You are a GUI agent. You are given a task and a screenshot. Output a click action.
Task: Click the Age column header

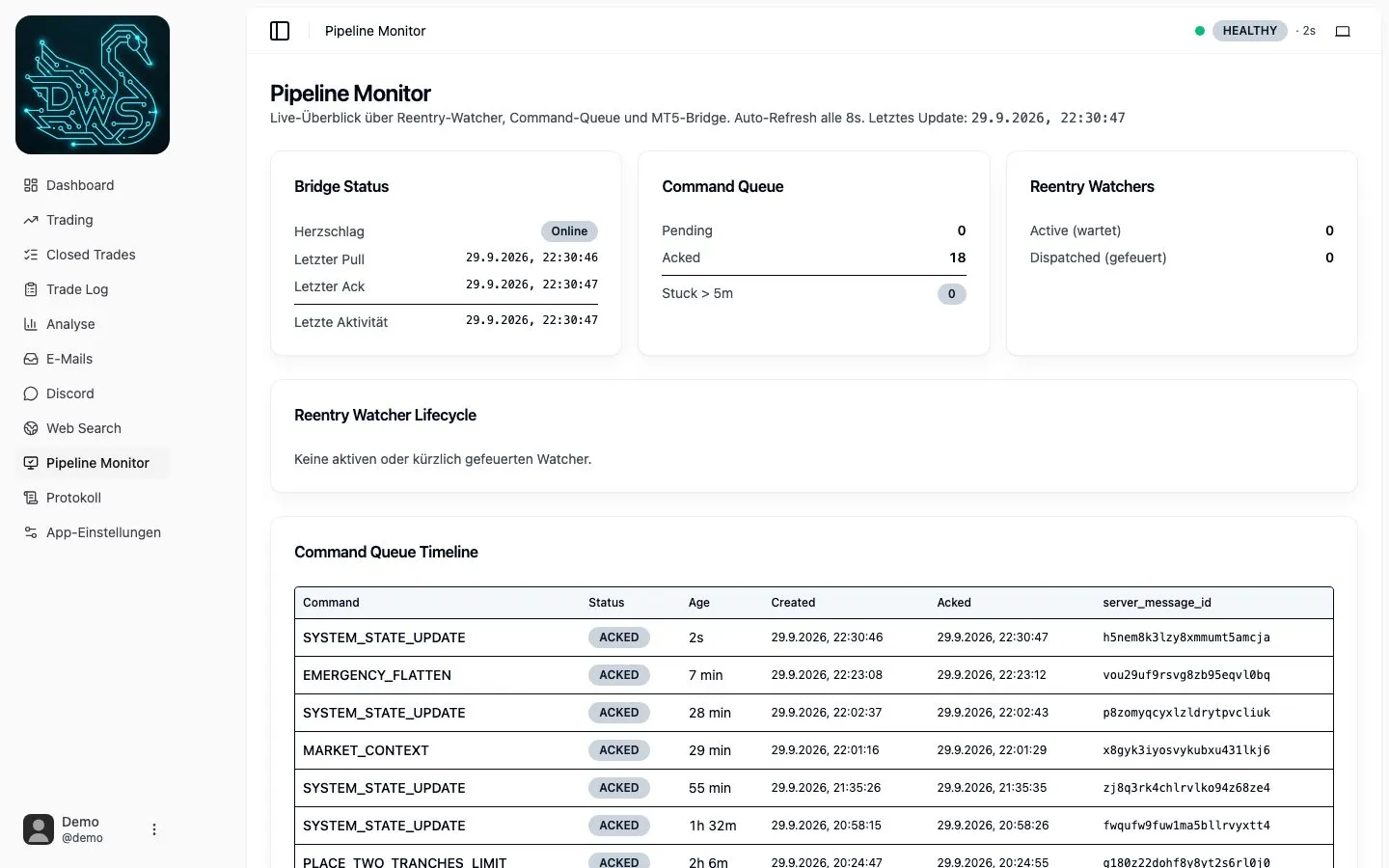tap(699, 603)
